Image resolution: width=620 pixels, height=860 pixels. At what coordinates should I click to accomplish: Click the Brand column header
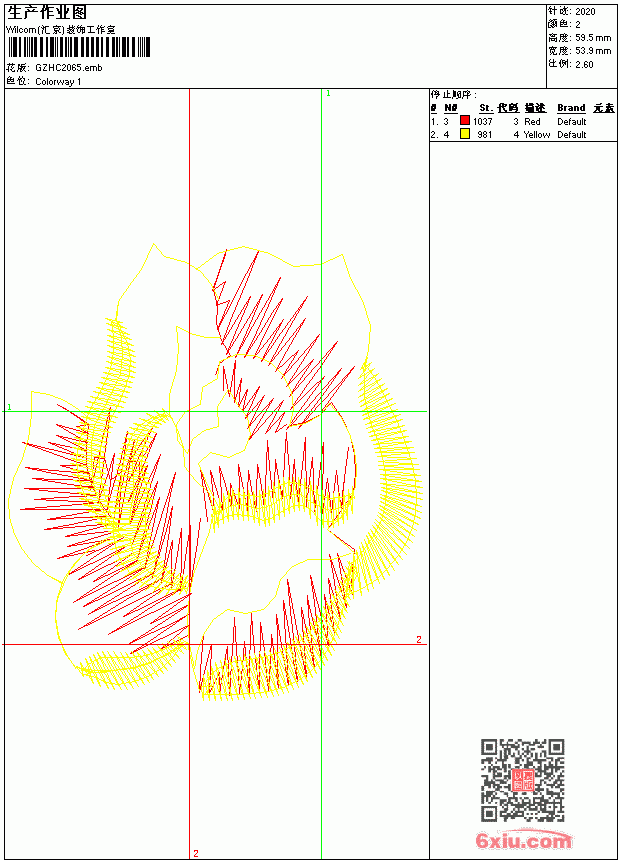tap(571, 108)
